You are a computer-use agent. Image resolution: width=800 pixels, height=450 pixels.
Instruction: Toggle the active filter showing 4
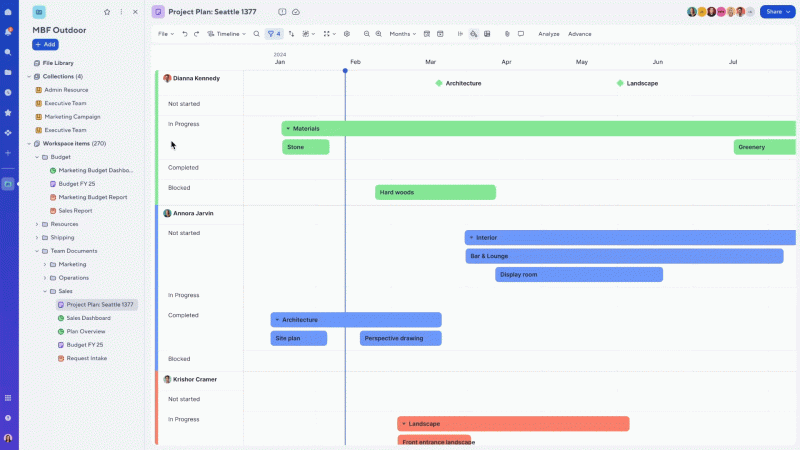(x=274, y=34)
